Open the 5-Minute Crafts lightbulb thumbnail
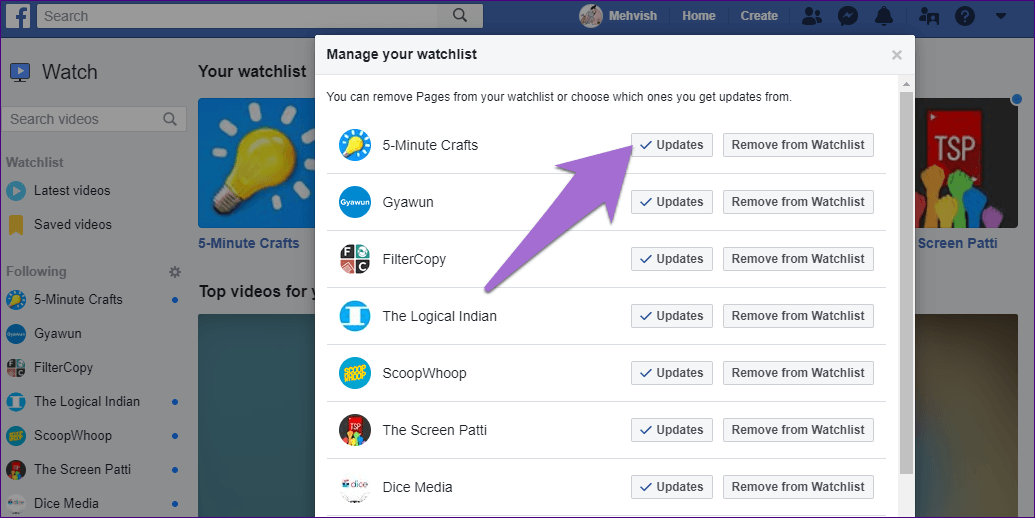1035x518 pixels. 257,163
